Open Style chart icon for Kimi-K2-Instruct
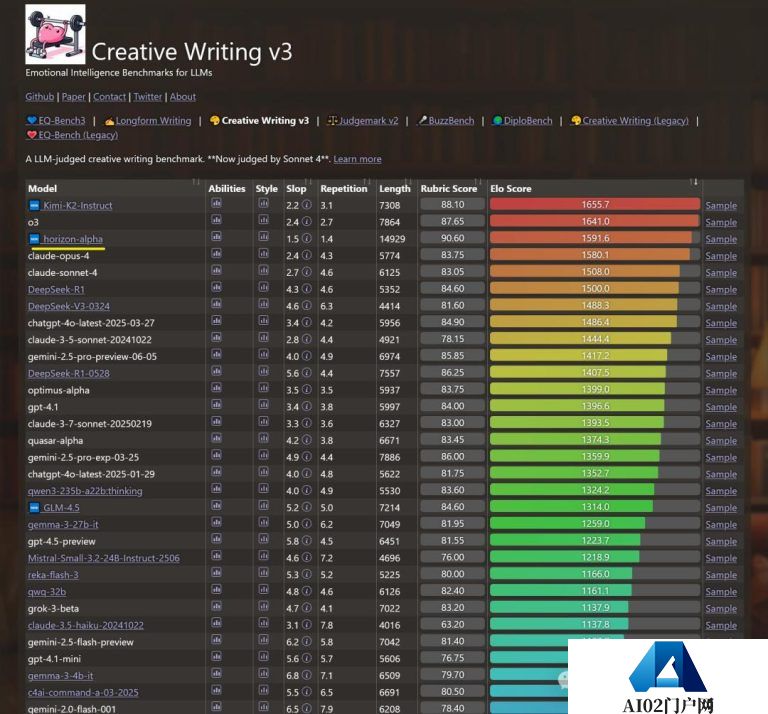 tap(264, 203)
